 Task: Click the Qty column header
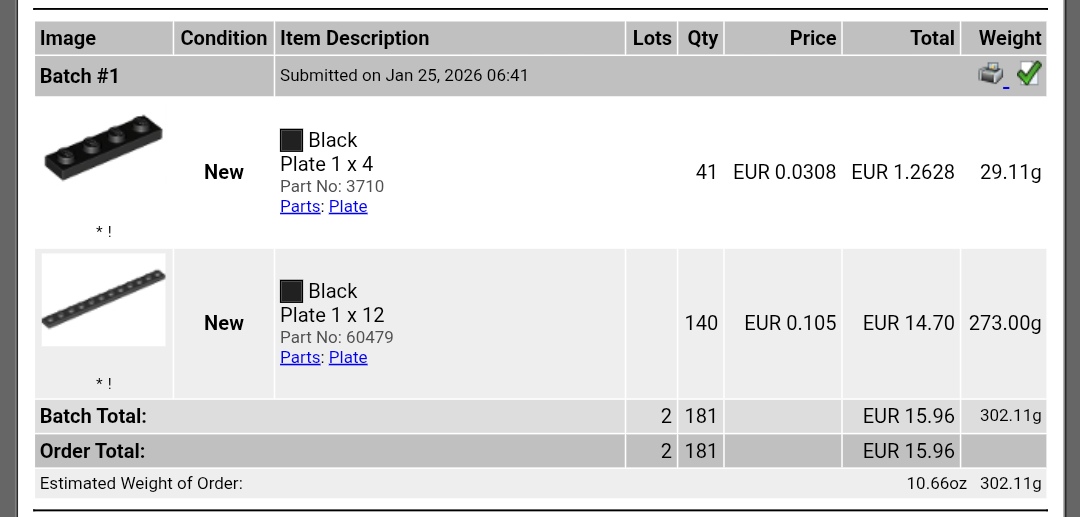702,38
